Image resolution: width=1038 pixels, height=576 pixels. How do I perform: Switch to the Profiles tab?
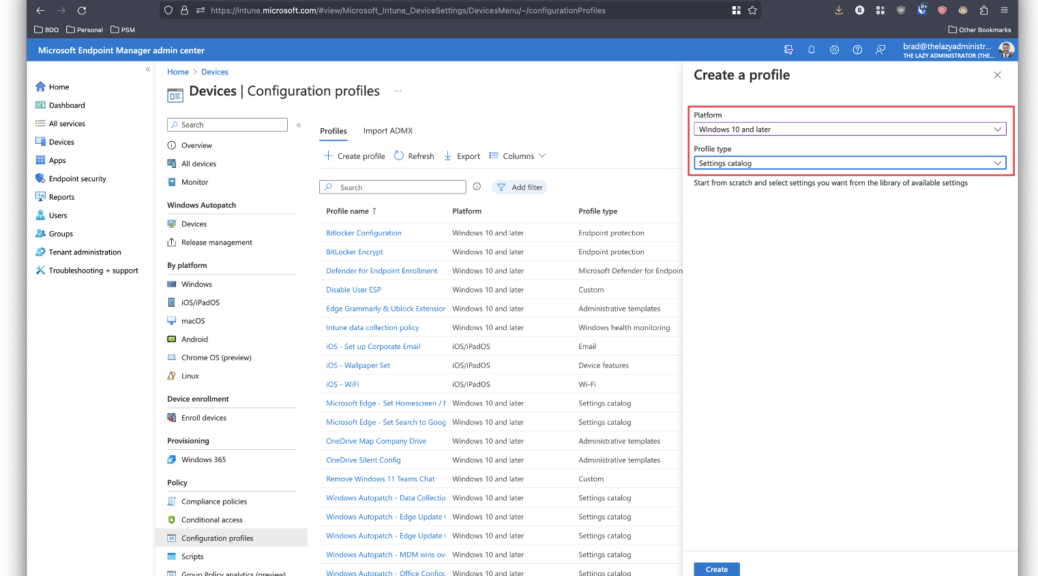pyautogui.click(x=333, y=131)
